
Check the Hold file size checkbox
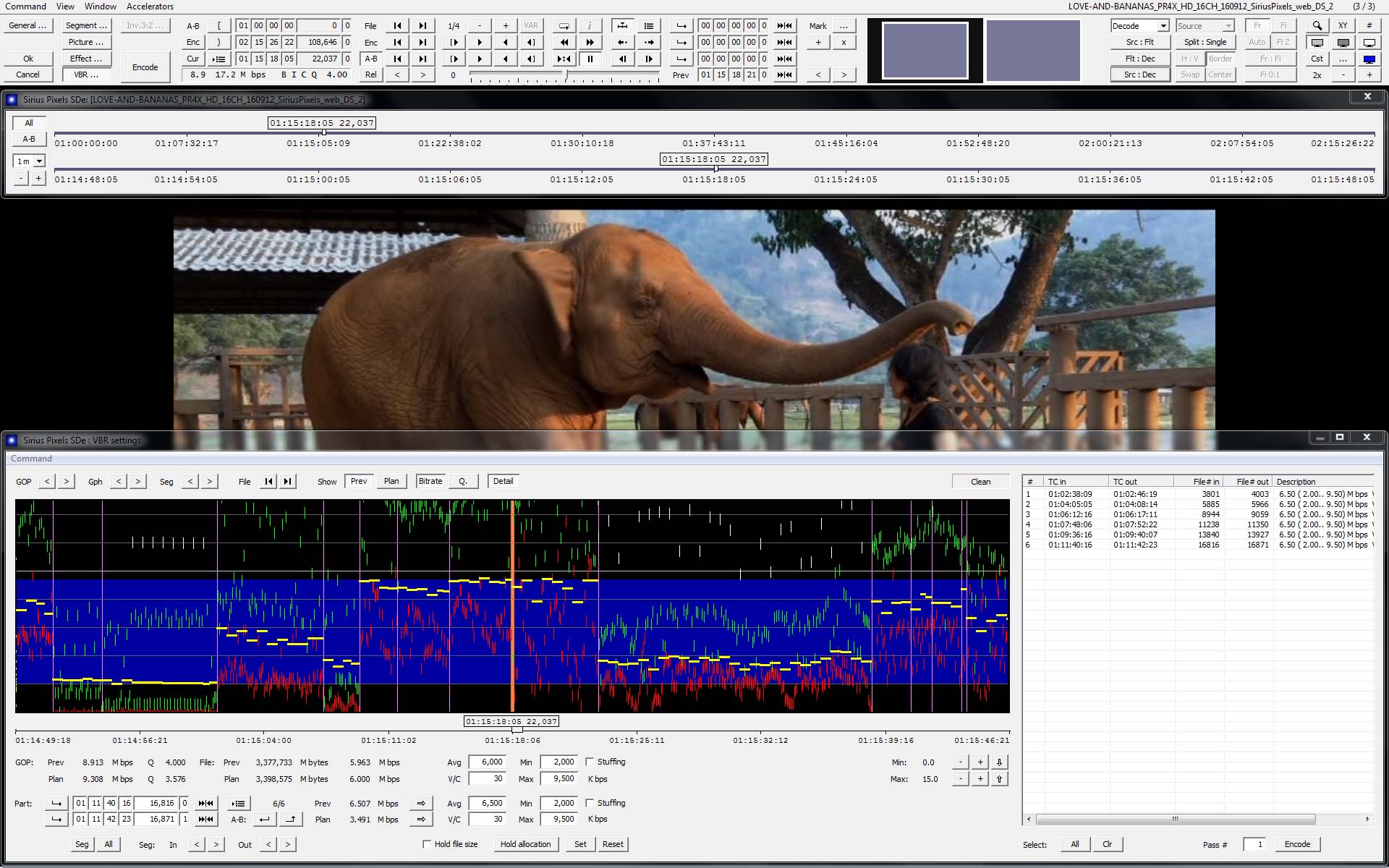(427, 844)
